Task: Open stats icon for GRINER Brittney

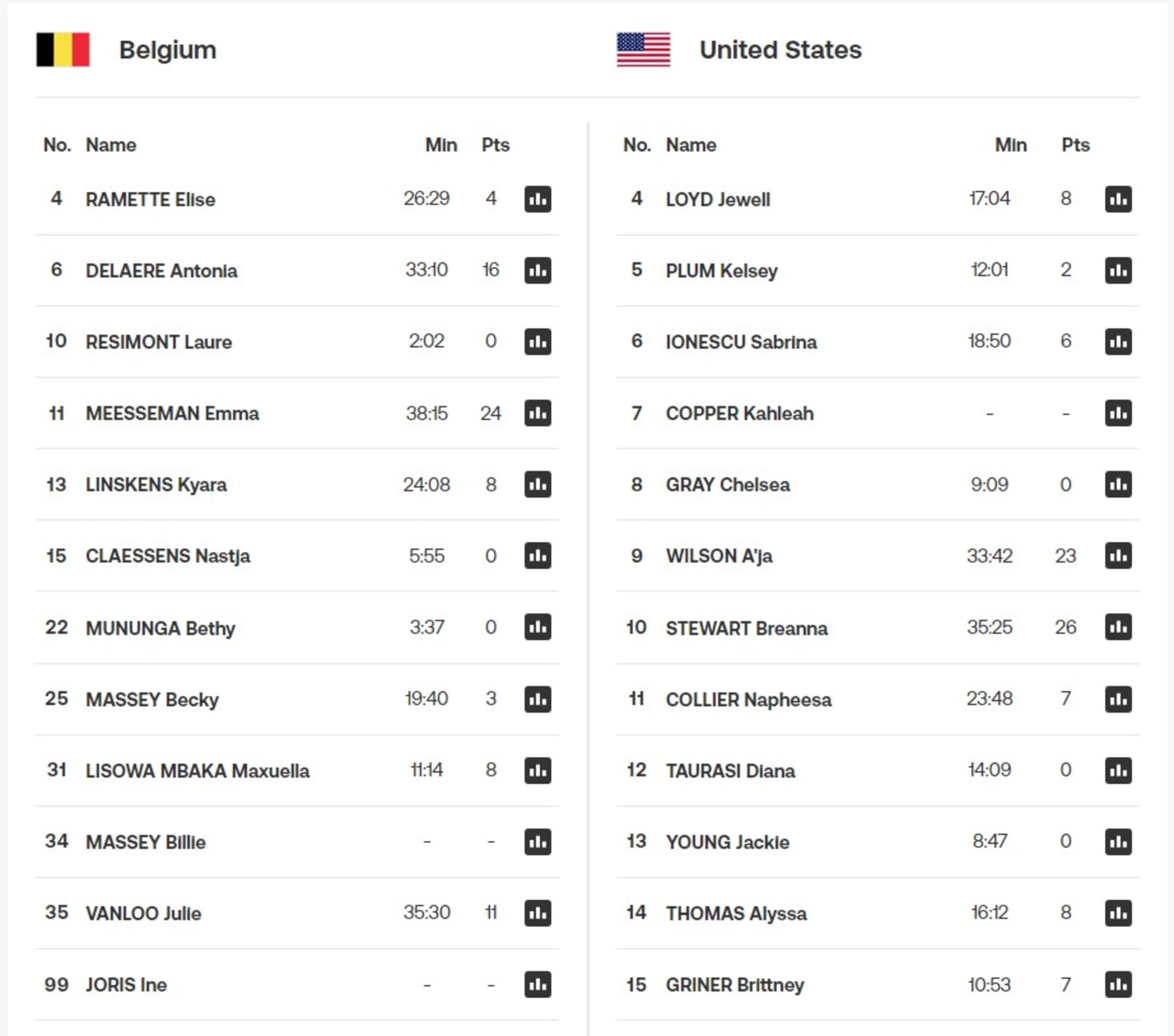Action: coord(1118,984)
